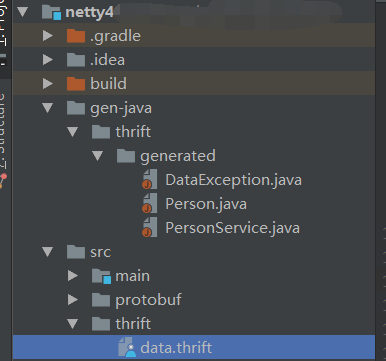Click the PersonService.java Java file icon
Viewport: 386px width, 361px height.
150,228
